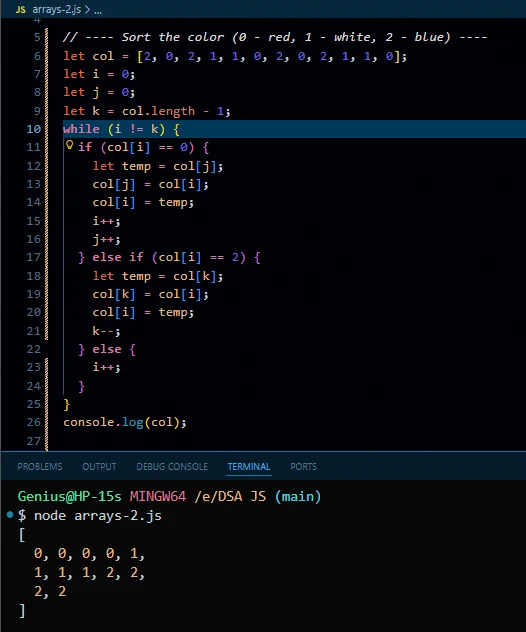Click the '0, 0, 0, 0, 1,' output row
This screenshot has height=632, width=526.
point(89,554)
